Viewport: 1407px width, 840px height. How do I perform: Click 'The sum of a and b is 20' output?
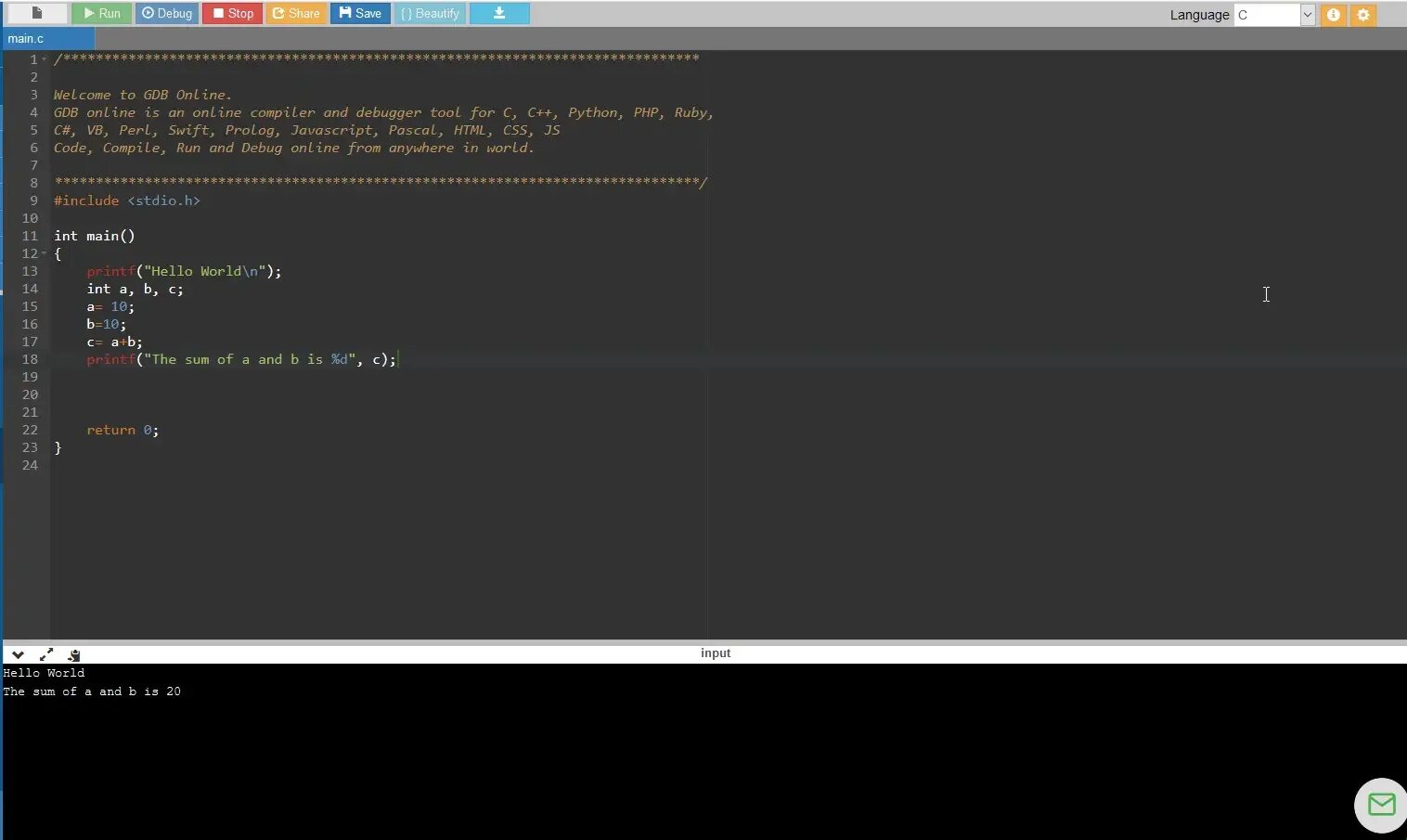(x=92, y=691)
